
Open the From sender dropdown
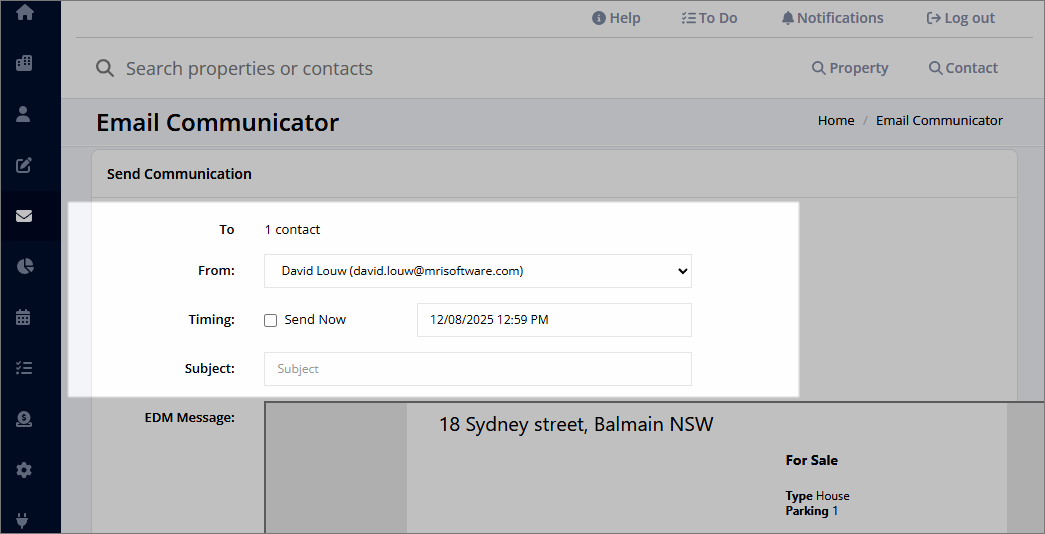coord(478,271)
